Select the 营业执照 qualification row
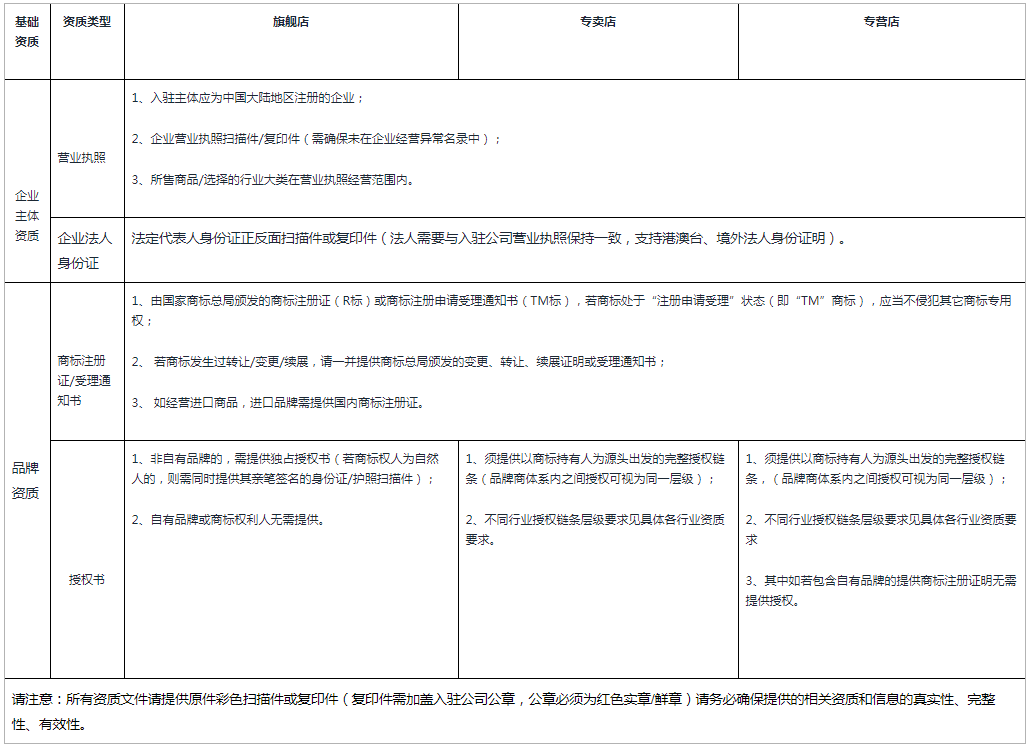The width and height of the screenshot is (1030, 747). 86,154
